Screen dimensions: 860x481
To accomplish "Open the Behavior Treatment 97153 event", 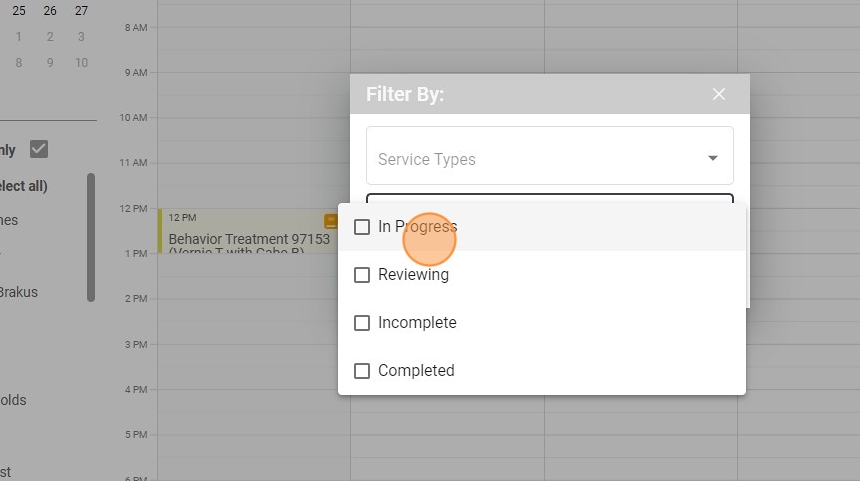I will click(248, 239).
